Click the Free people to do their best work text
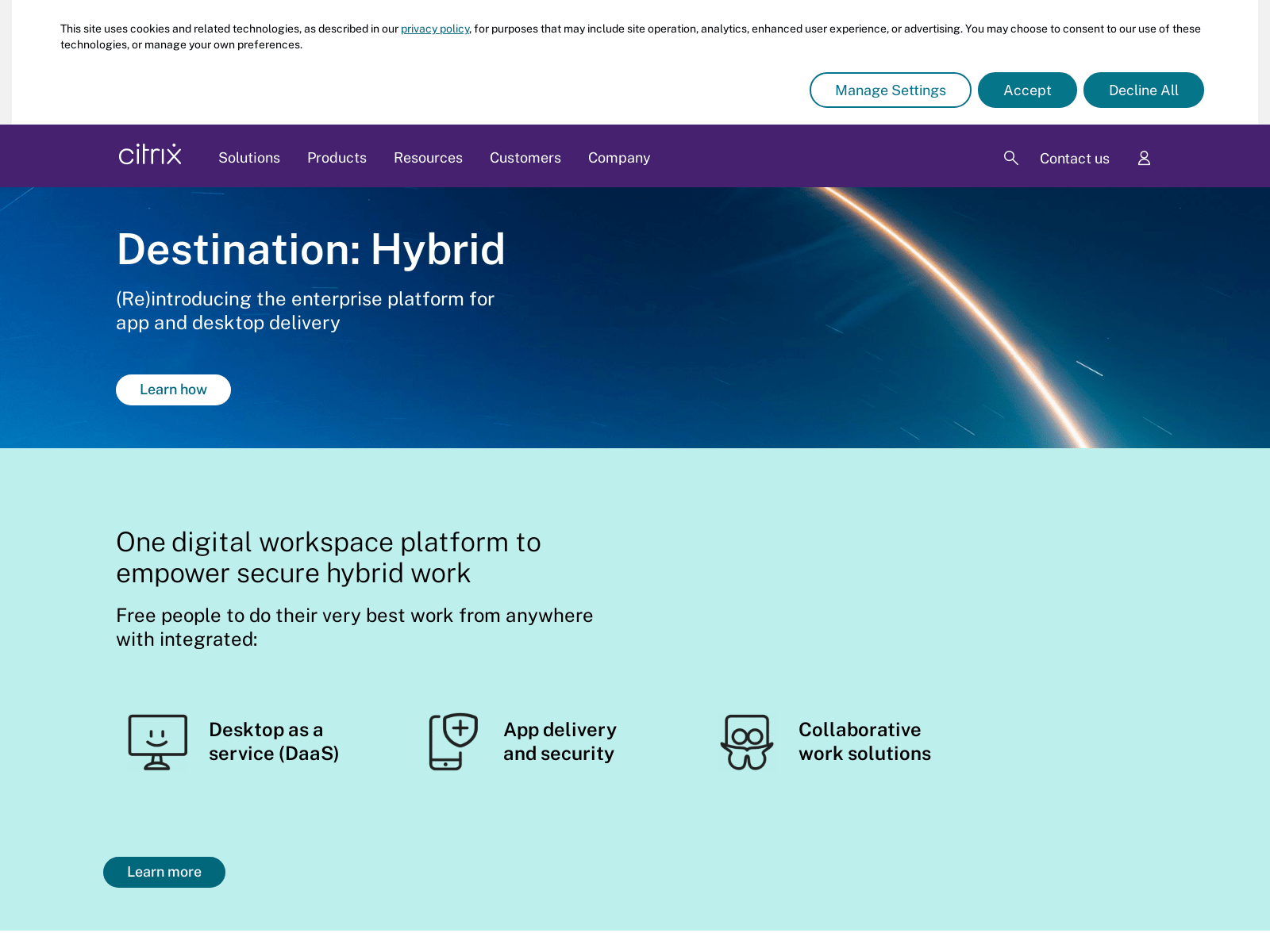This screenshot has height=952, width=1270. [x=355, y=627]
